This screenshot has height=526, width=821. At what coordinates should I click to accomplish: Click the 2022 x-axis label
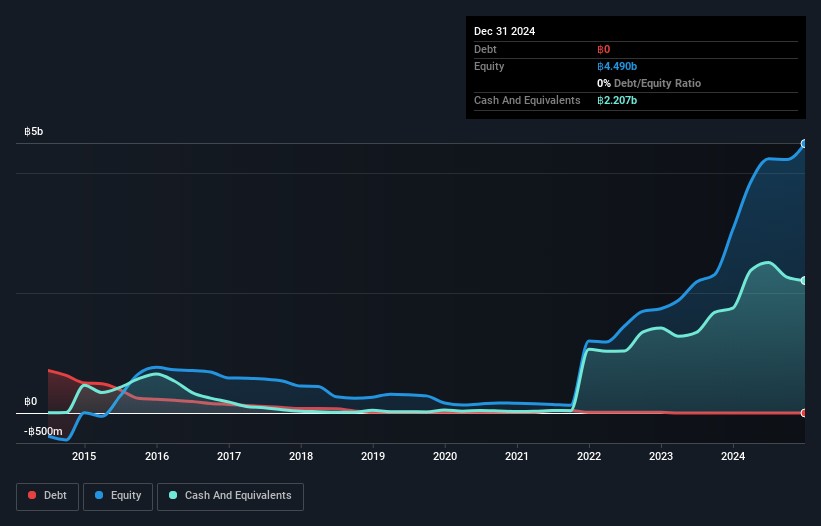click(x=589, y=457)
